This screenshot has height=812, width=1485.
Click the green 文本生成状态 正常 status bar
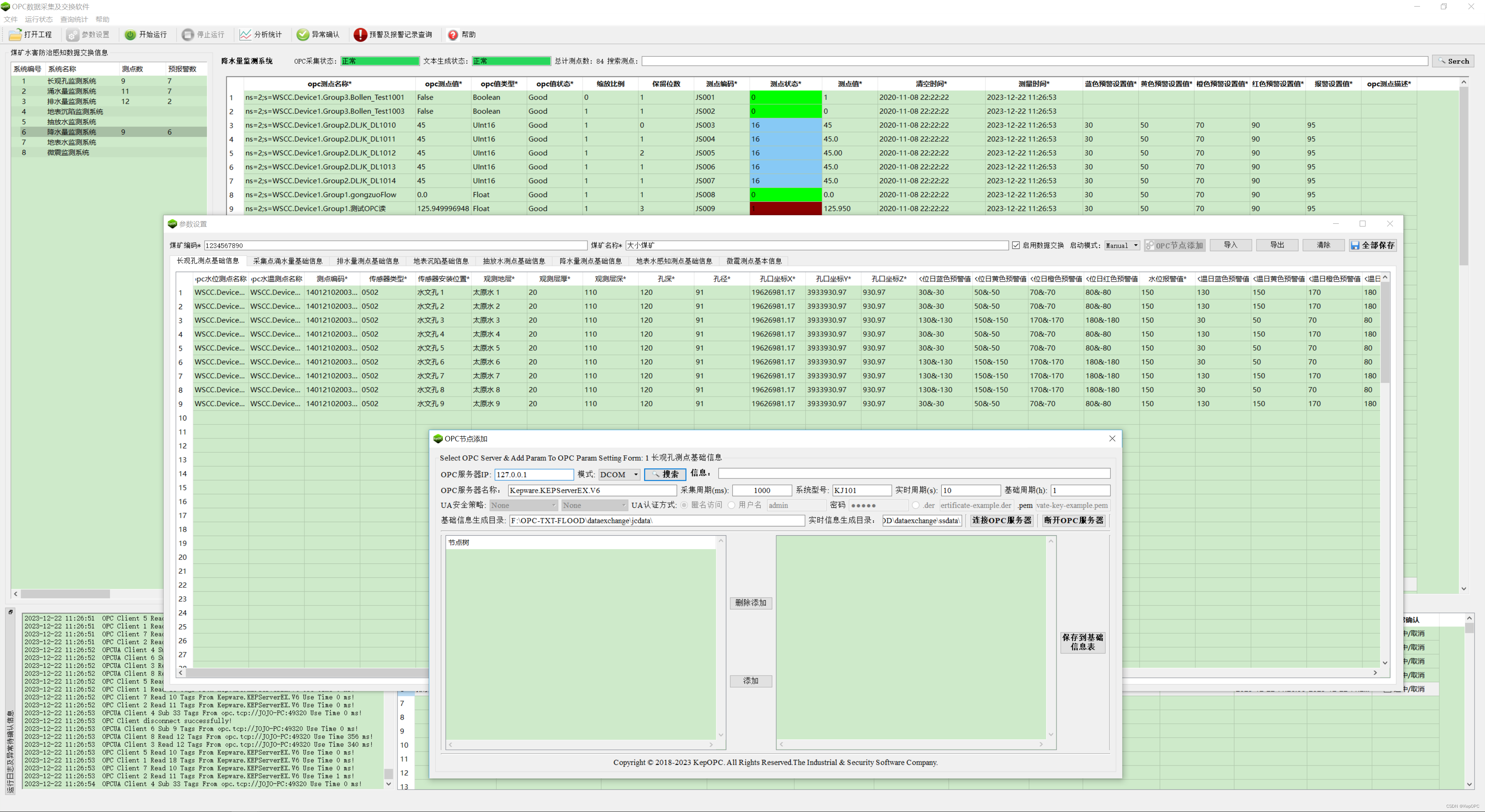pyautogui.click(x=511, y=61)
